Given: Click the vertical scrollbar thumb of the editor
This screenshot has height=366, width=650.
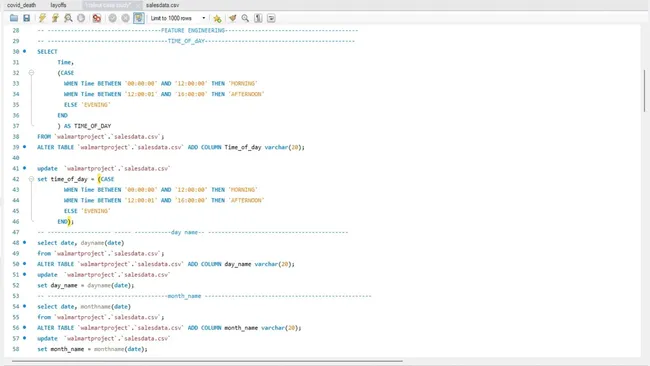Looking at the screenshot, I should coord(644,90).
